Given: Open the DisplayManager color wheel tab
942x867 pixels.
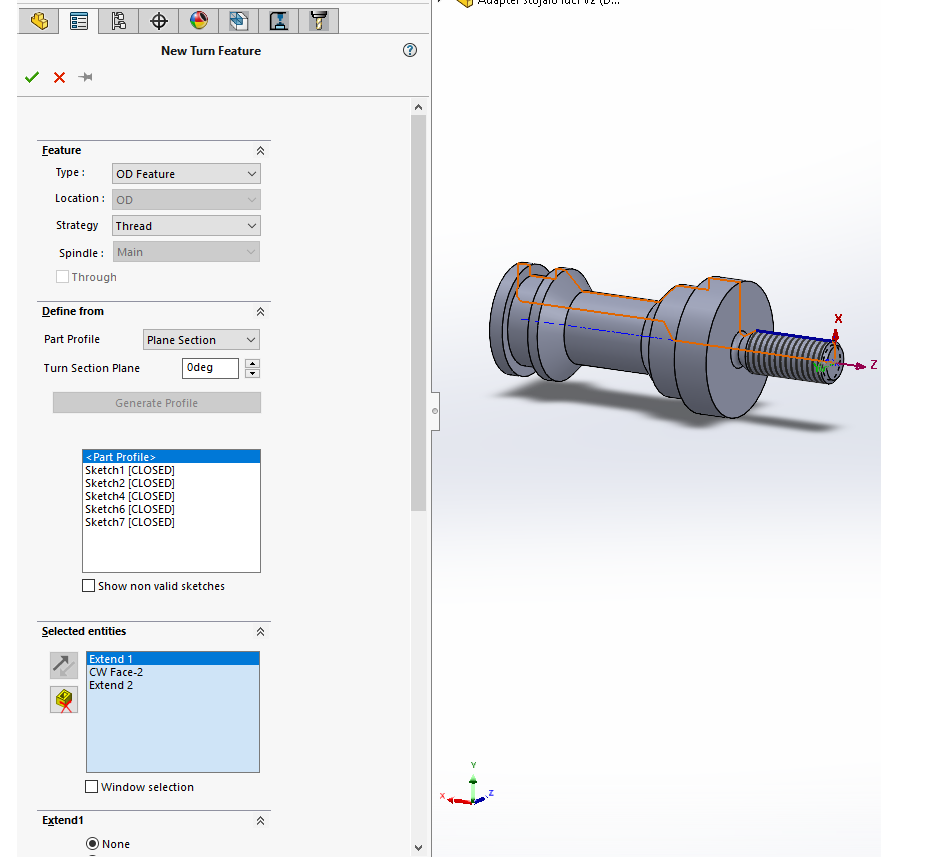Looking at the screenshot, I should tap(199, 20).
